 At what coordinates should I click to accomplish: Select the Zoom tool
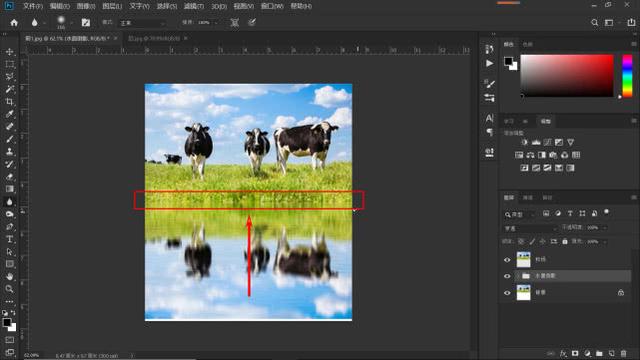[x=9, y=289]
